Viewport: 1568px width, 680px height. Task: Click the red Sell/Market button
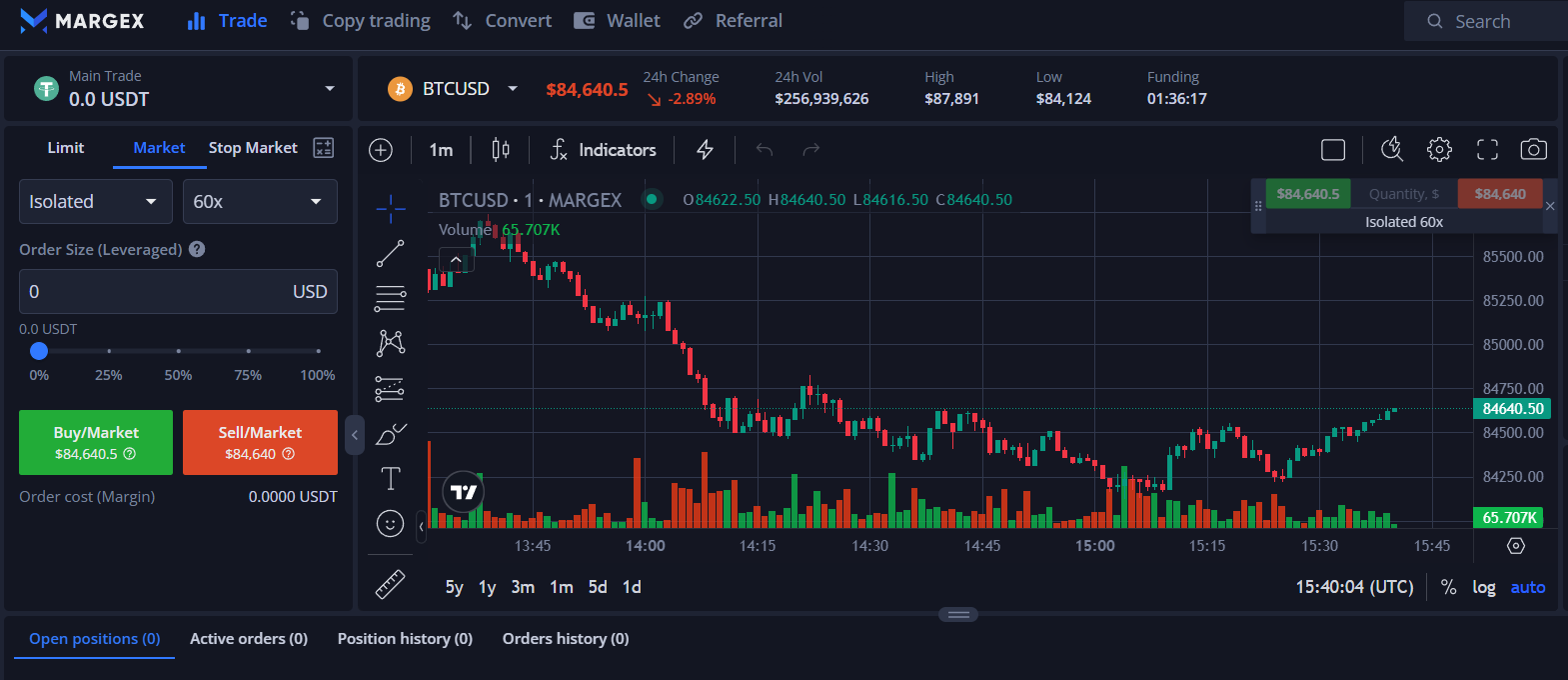tap(260, 442)
